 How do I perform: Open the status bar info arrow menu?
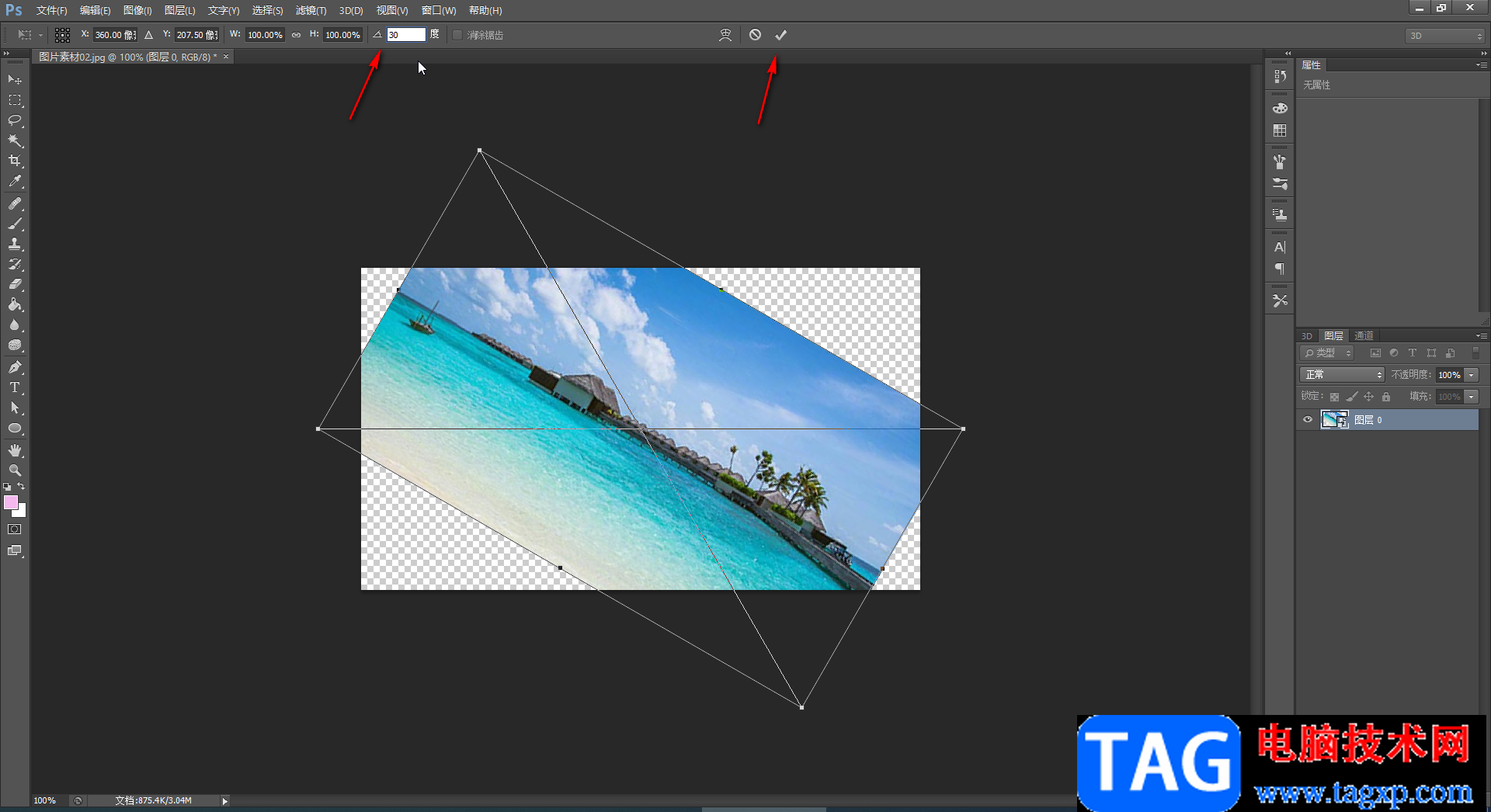click(224, 800)
